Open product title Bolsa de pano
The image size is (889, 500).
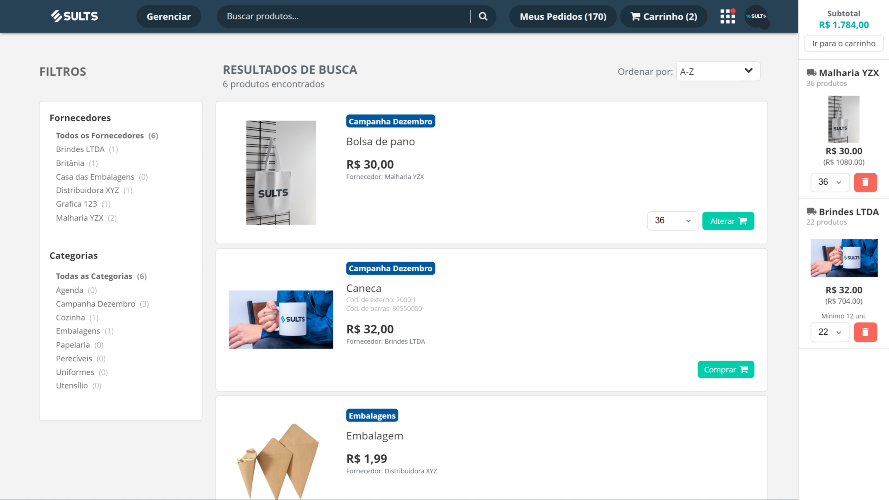(380, 142)
